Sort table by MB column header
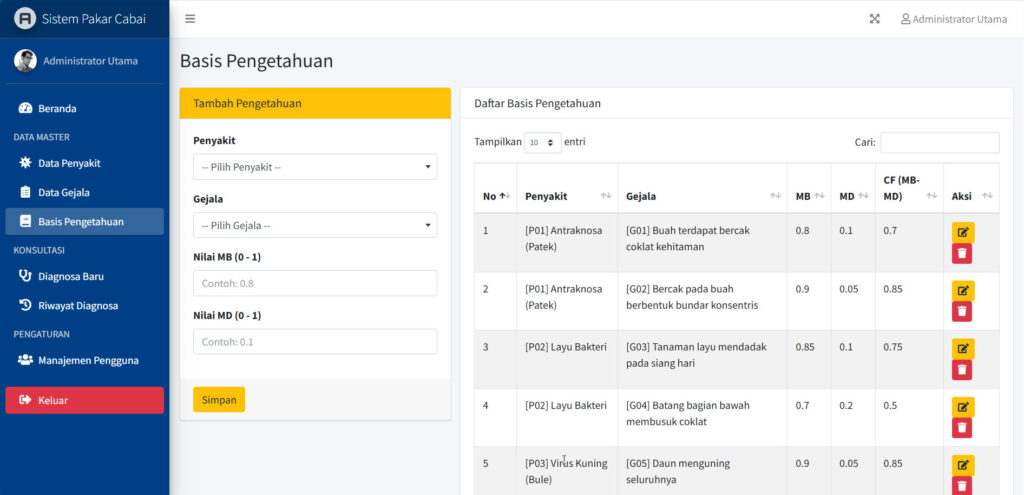The image size is (1024, 495). coord(808,196)
